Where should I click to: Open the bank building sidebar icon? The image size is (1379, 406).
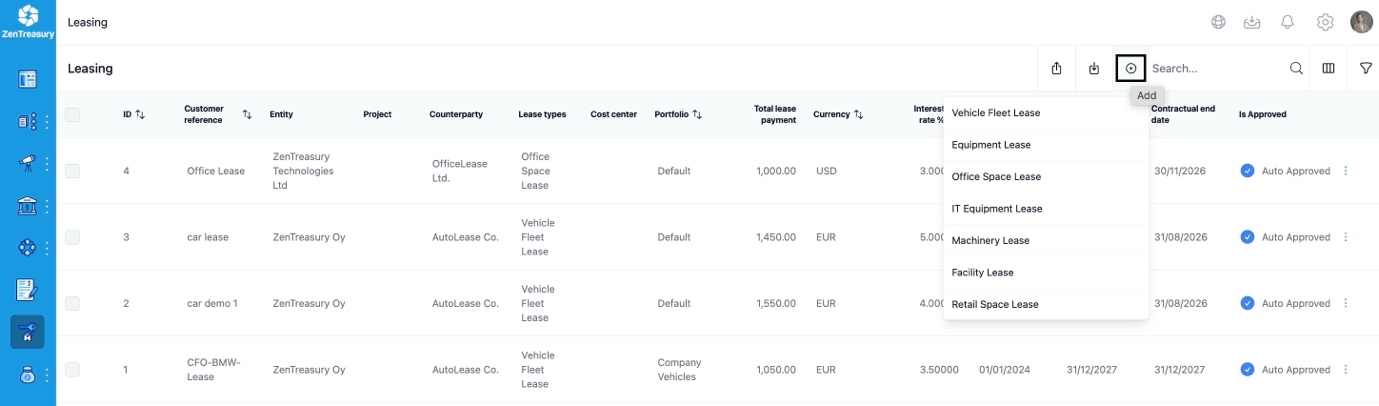click(x=27, y=206)
